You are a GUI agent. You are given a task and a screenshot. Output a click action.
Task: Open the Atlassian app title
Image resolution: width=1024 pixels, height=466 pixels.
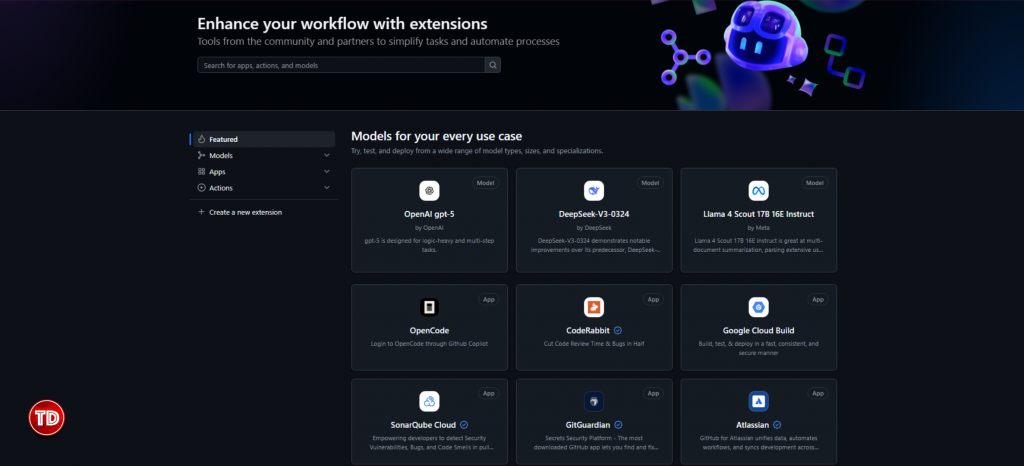[752, 425]
